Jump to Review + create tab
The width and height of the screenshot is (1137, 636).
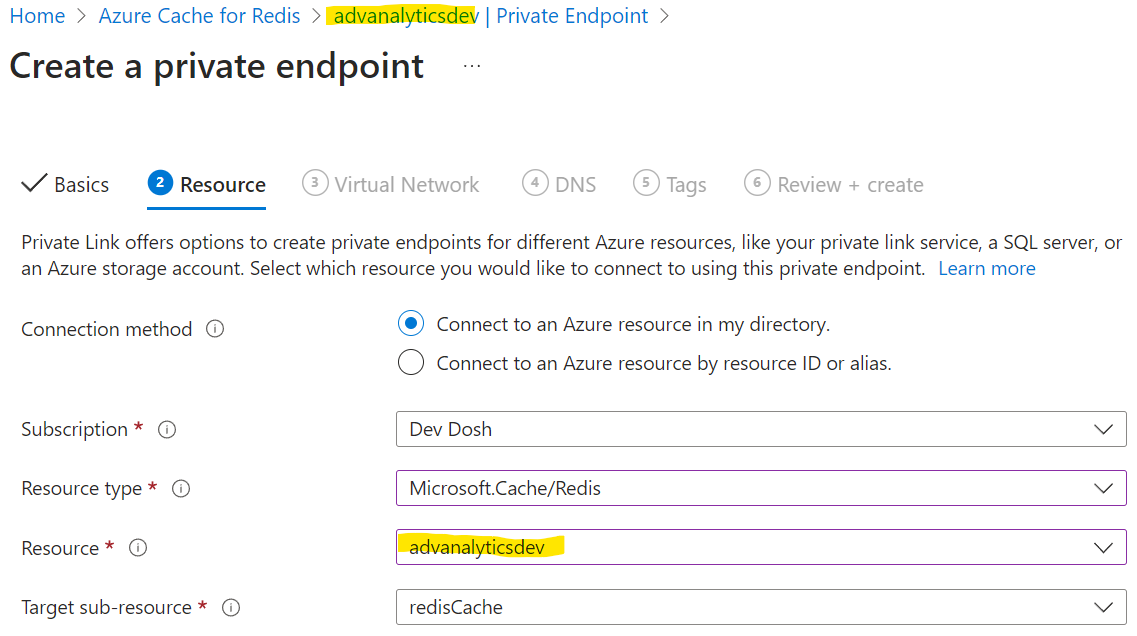click(x=834, y=185)
